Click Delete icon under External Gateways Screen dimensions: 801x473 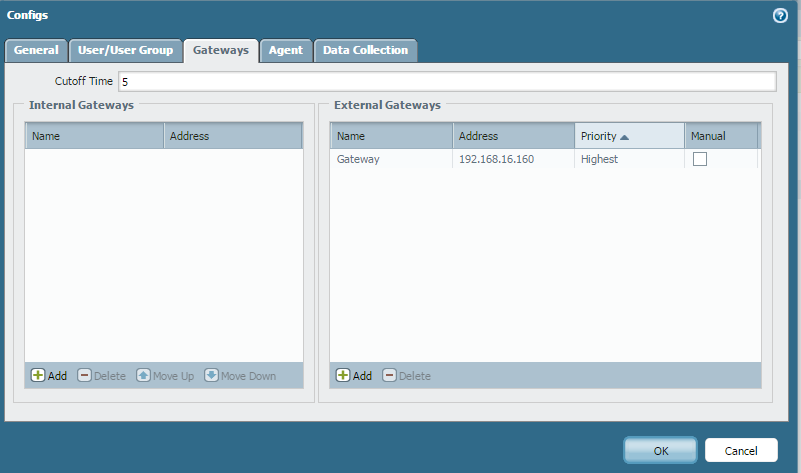coord(390,376)
